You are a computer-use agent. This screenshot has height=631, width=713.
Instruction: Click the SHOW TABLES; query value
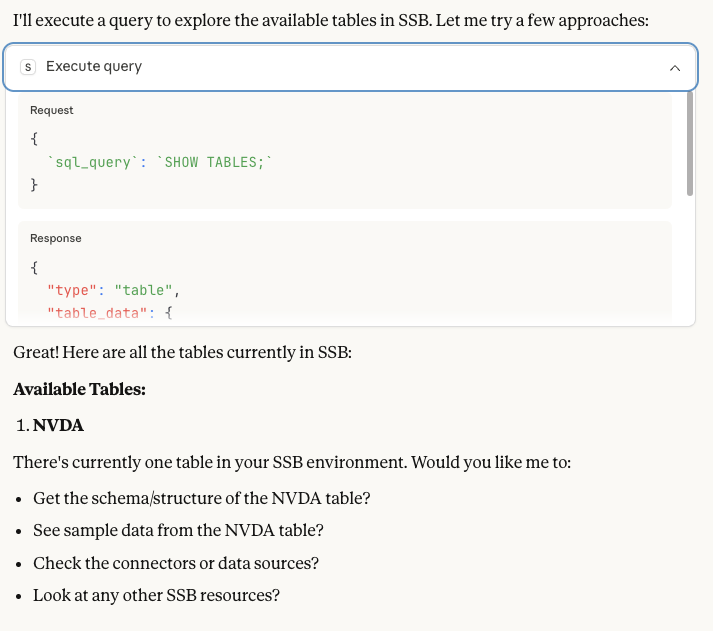(217, 162)
